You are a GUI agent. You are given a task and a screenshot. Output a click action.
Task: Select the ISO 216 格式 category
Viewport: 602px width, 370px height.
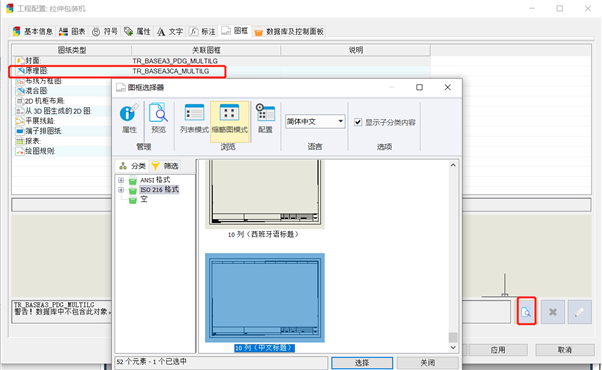click(x=159, y=190)
